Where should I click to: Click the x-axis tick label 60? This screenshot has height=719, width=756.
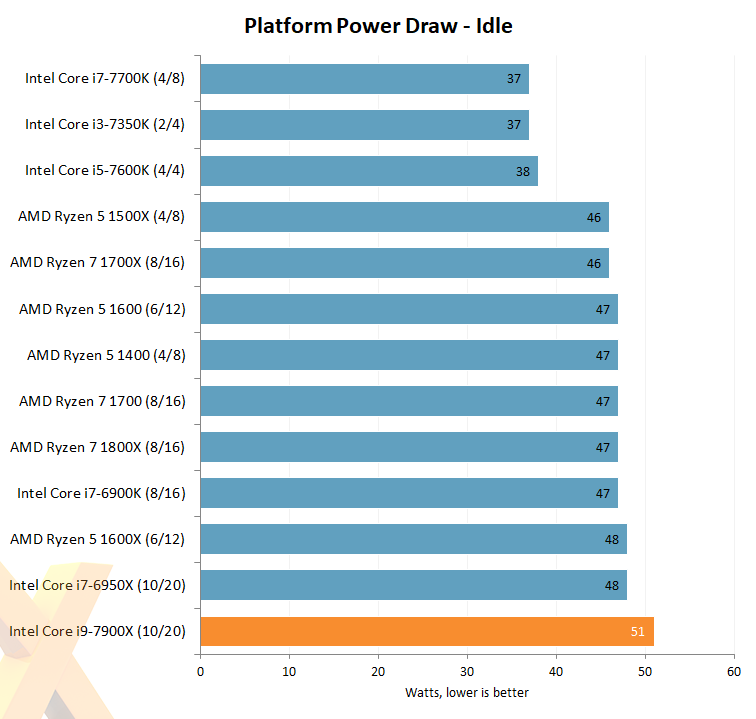pyautogui.click(x=734, y=672)
